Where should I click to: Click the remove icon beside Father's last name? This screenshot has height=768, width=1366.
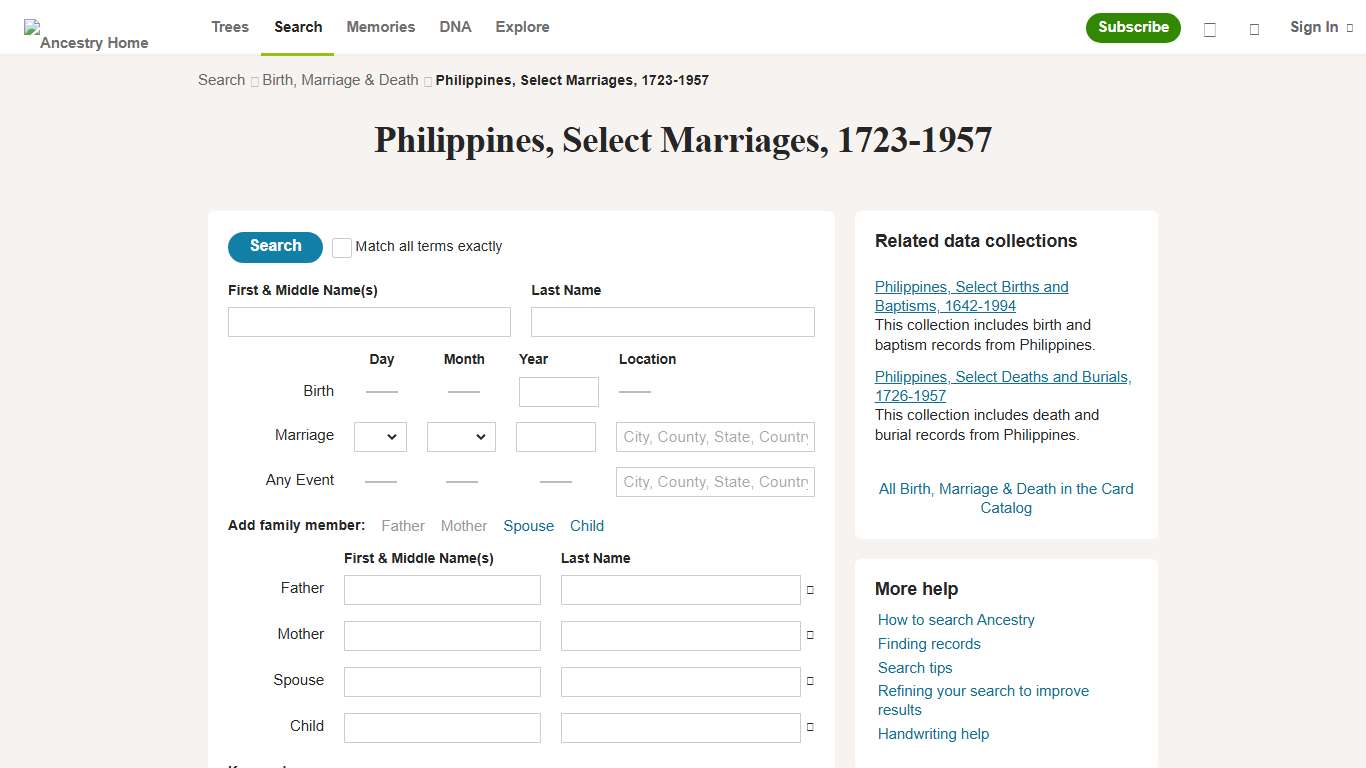[808, 589]
